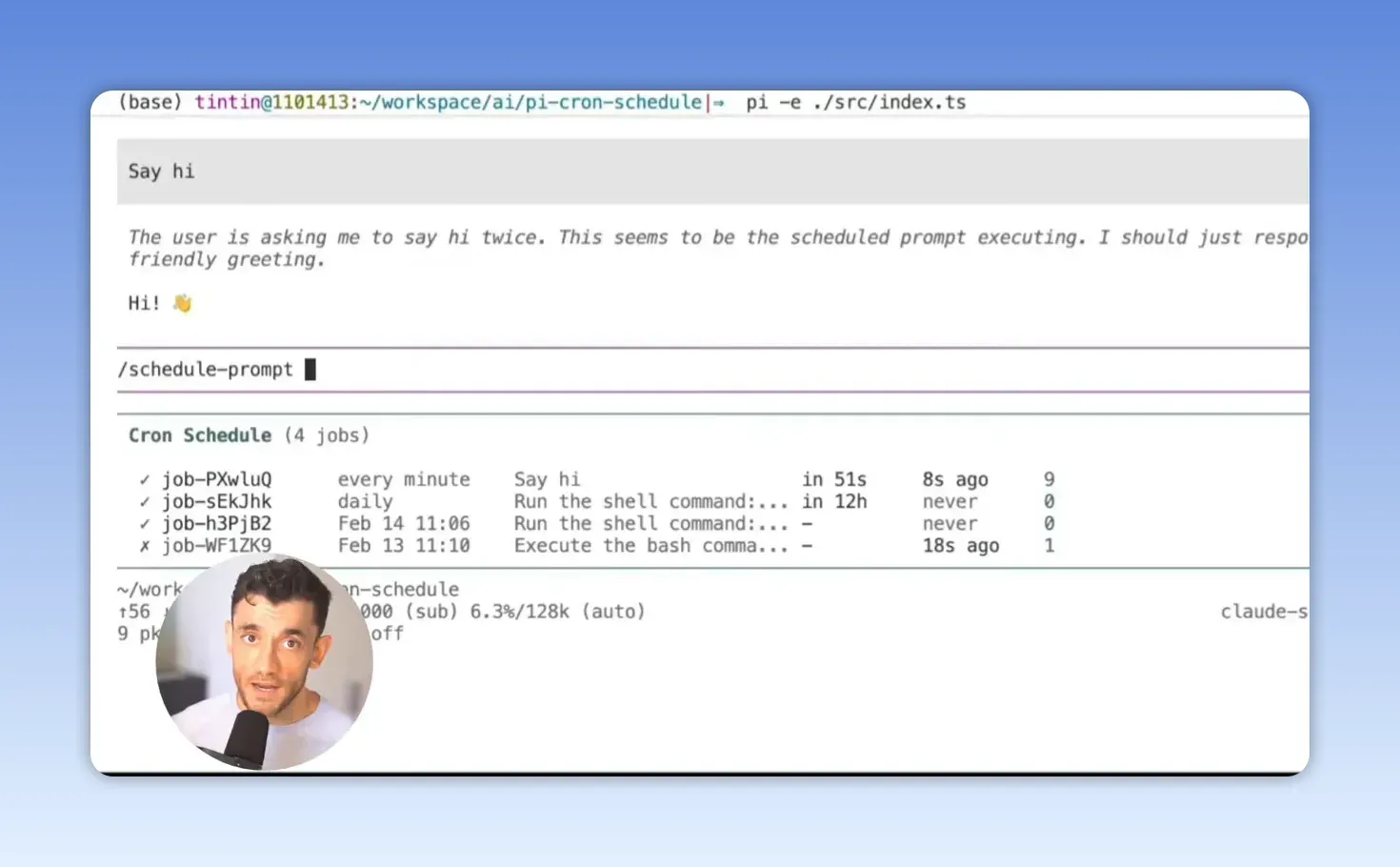The image size is (1400, 867).
Task: Click the prompt text of job-sEkJhk
Action: point(651,501)
